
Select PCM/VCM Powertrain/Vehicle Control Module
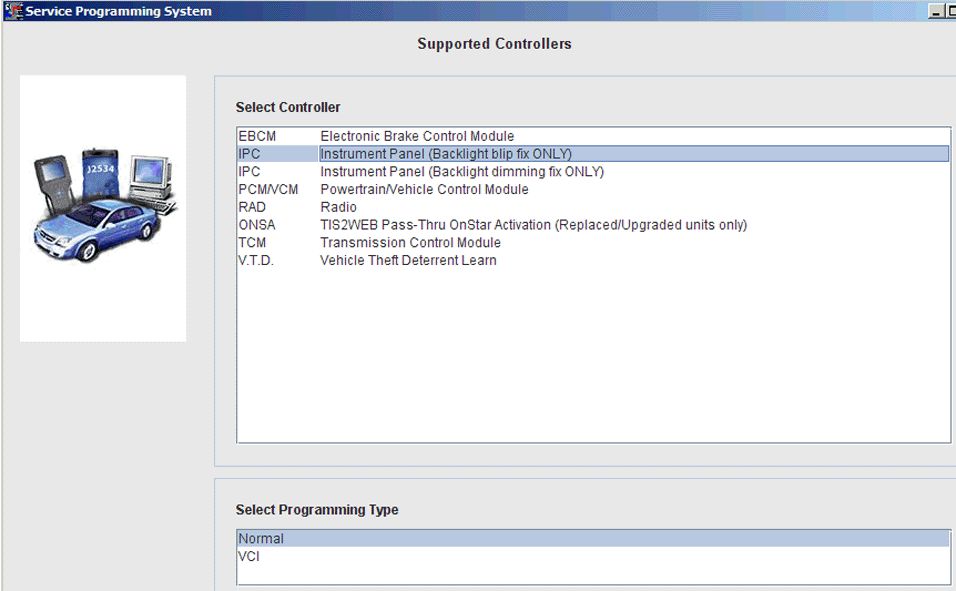tap(423, 189)
